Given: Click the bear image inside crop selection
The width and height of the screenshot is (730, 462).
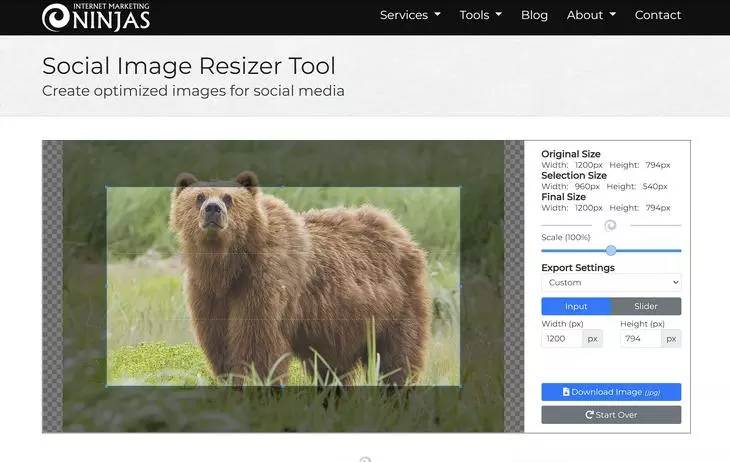Looking at the screenshot, I should pos(284,286).
